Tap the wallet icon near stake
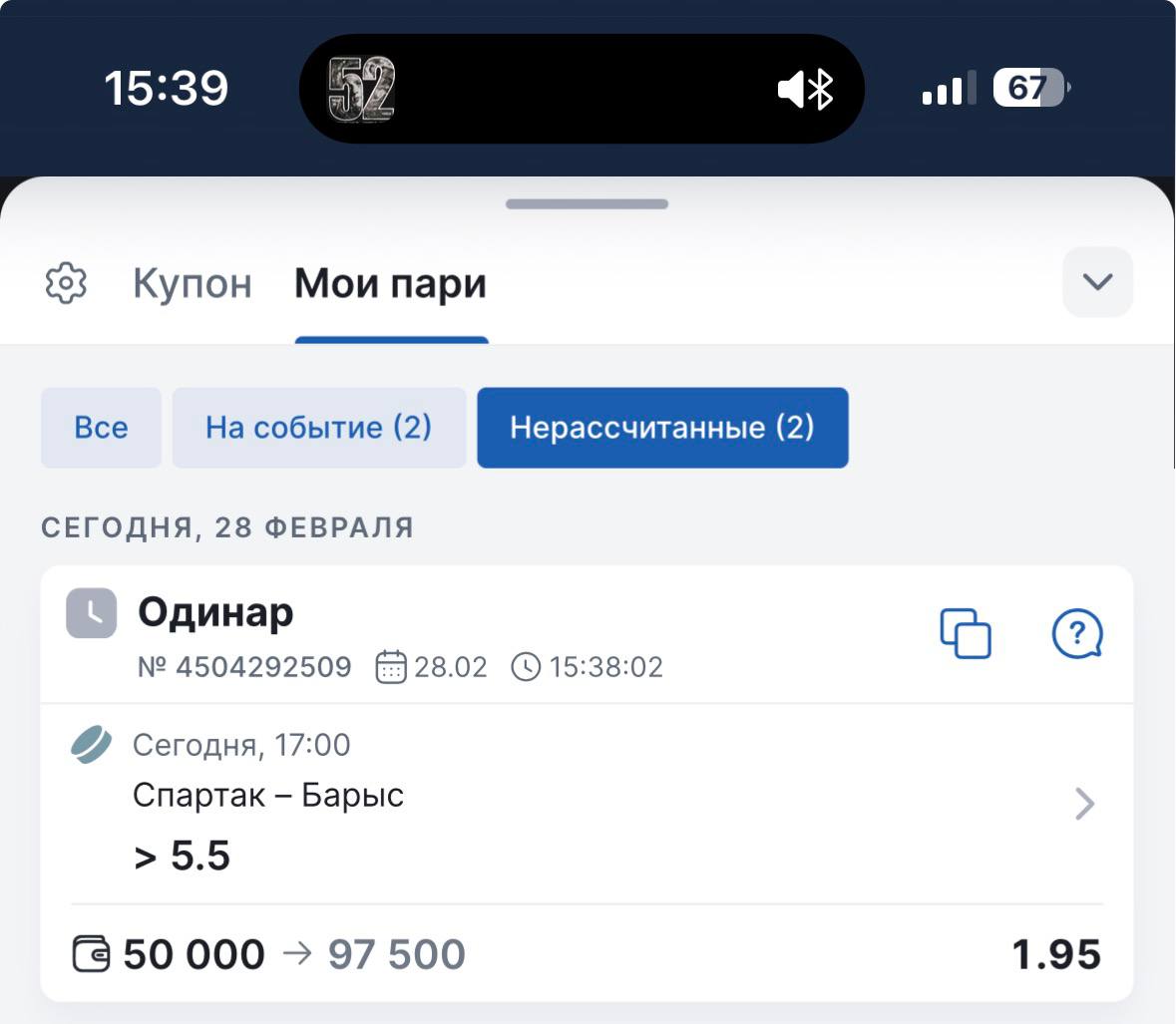The height and width of the screenshot is (1024, 1176). [92, 954]
